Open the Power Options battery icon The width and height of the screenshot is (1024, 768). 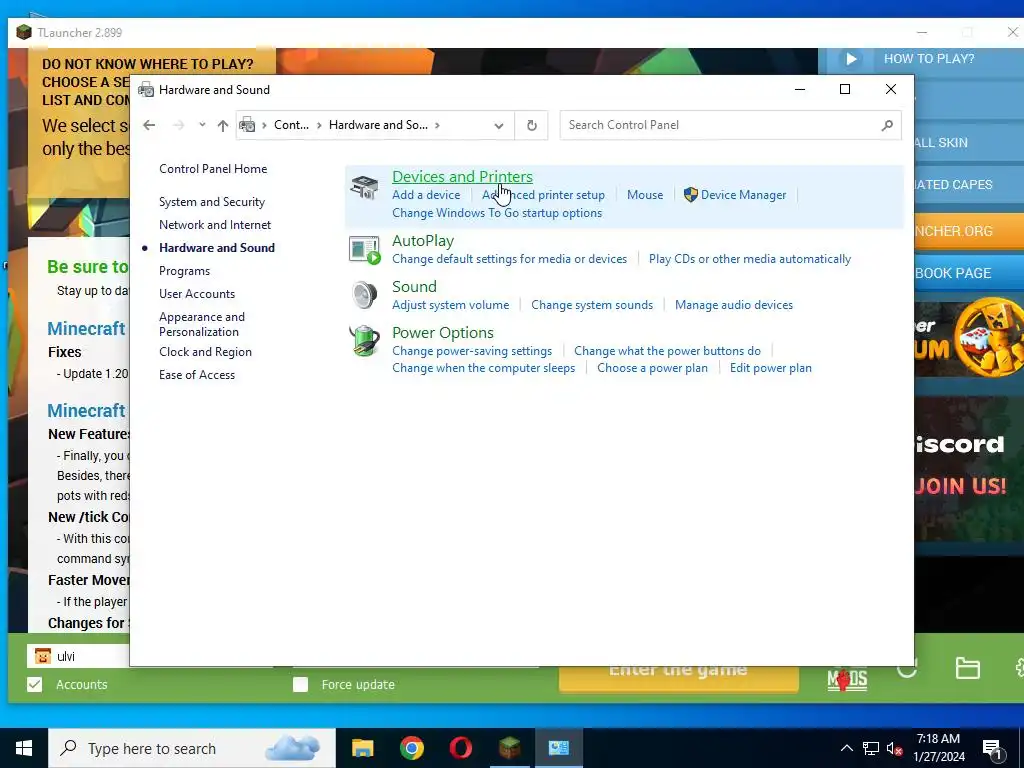point(364,341)
